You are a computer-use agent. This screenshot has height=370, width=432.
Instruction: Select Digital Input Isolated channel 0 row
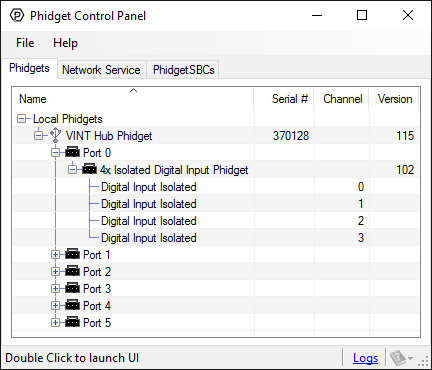tap(216, 187)
